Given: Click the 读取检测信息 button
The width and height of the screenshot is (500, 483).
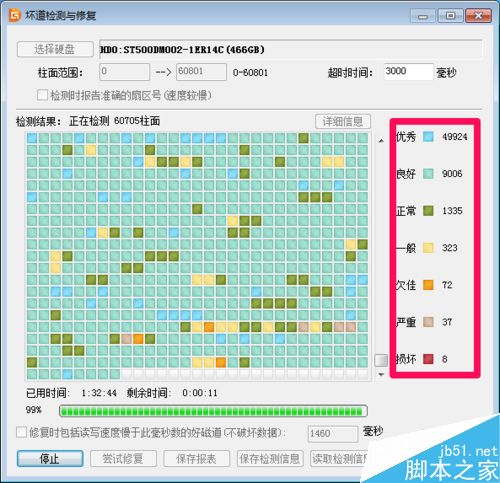Looking at the screenshot, I should click(x=340, y=459).
